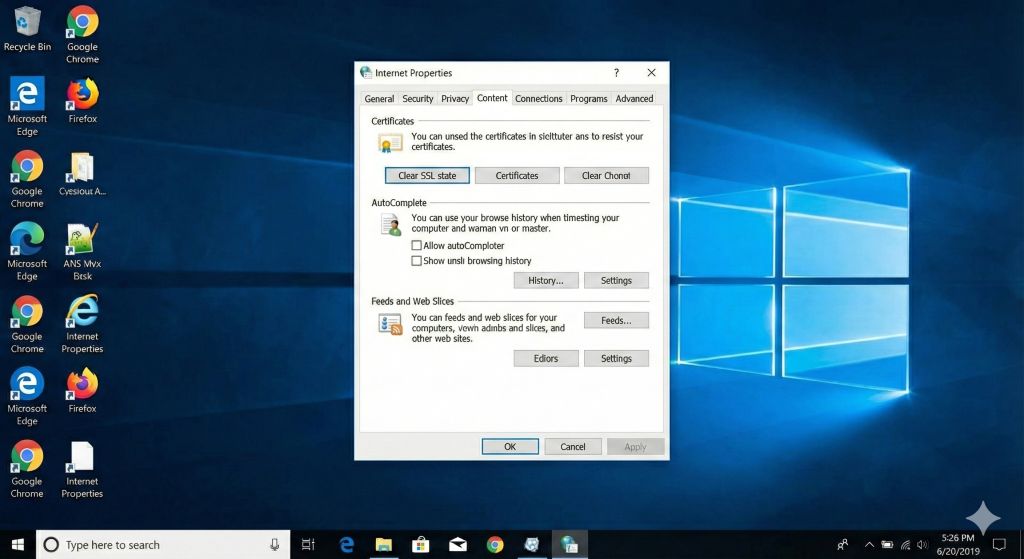Click the Feeds... button

point(616,321)
